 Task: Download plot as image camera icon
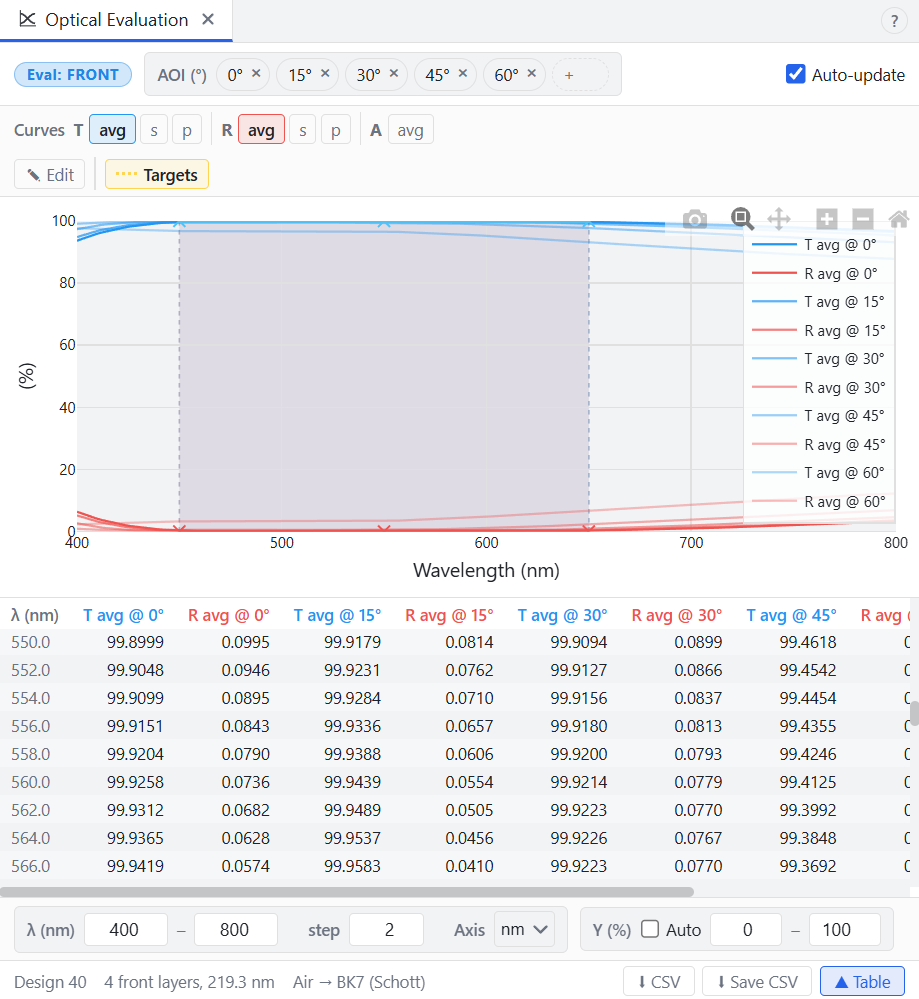pyautogui.click(x=695, y=220)
